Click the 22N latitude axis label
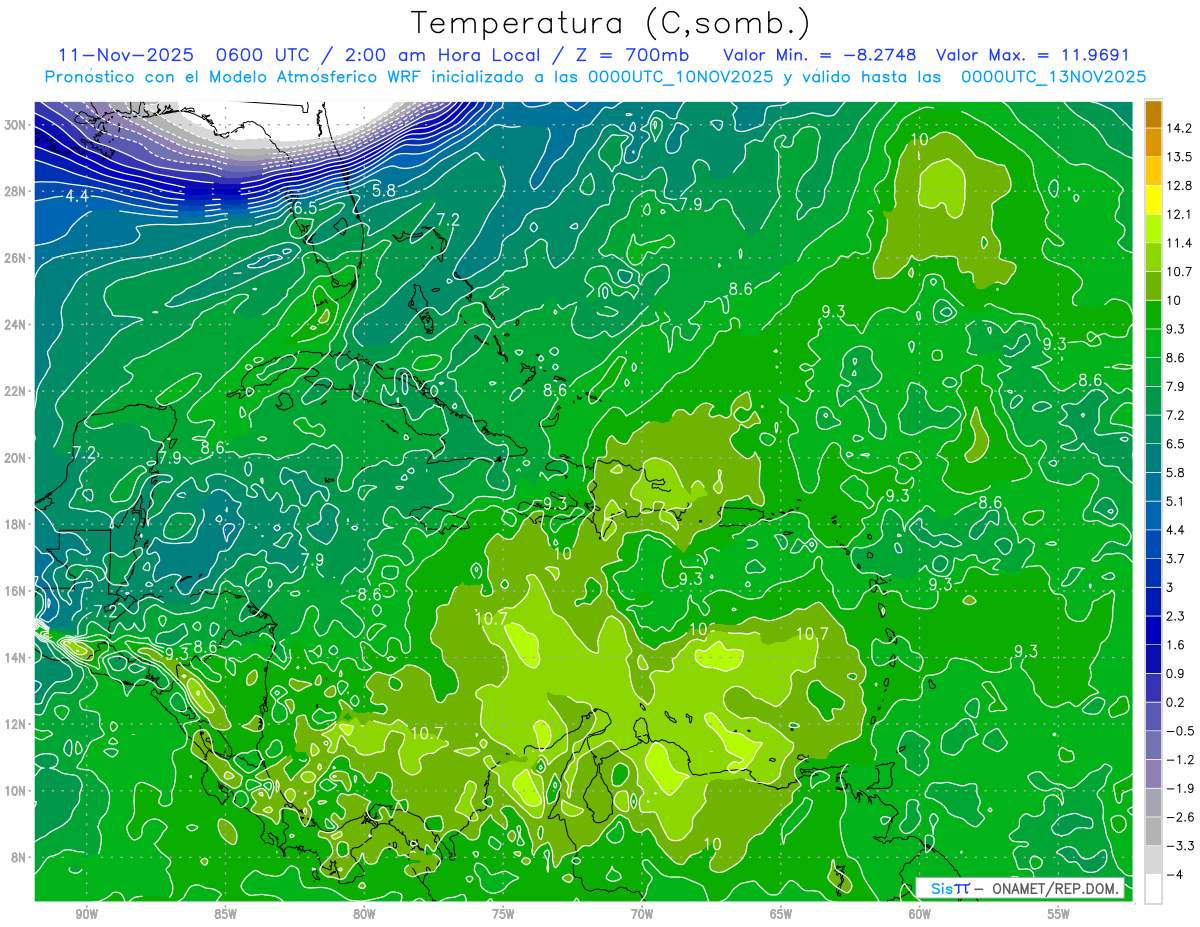Screen dimensions: 1200x927 (x=16, y=391)
